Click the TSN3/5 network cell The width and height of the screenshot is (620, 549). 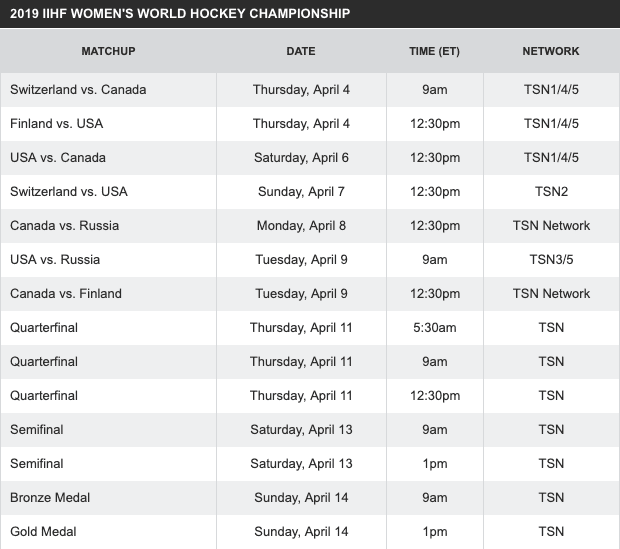coord(551,259)
